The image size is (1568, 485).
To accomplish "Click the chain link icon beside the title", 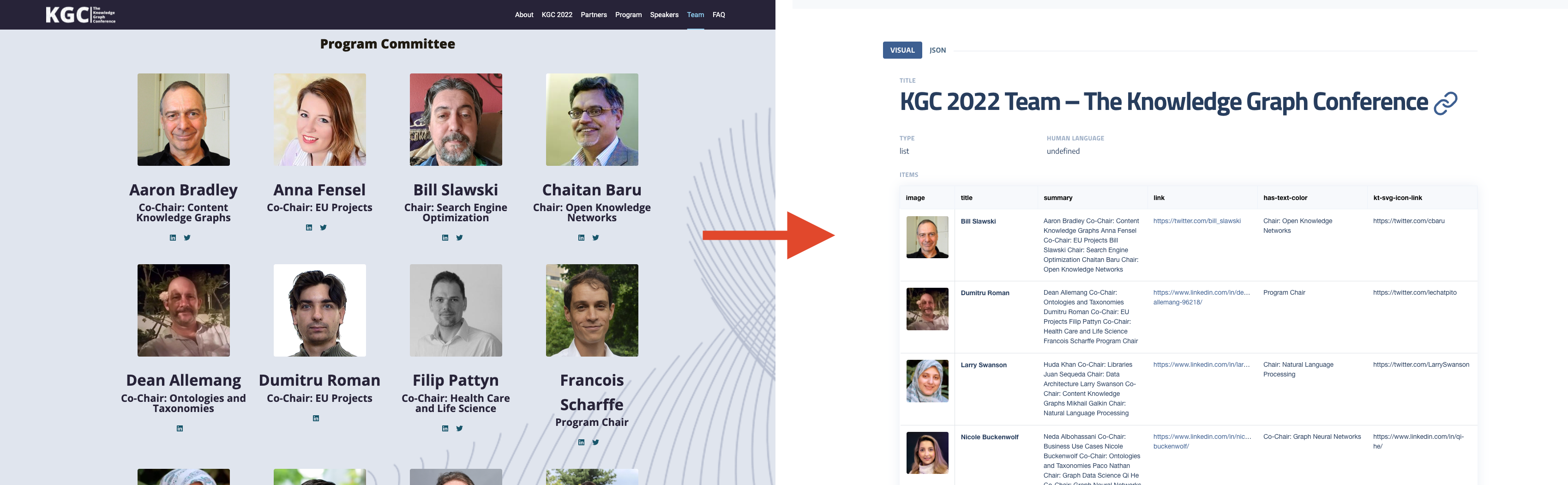I will point(1446,103).
